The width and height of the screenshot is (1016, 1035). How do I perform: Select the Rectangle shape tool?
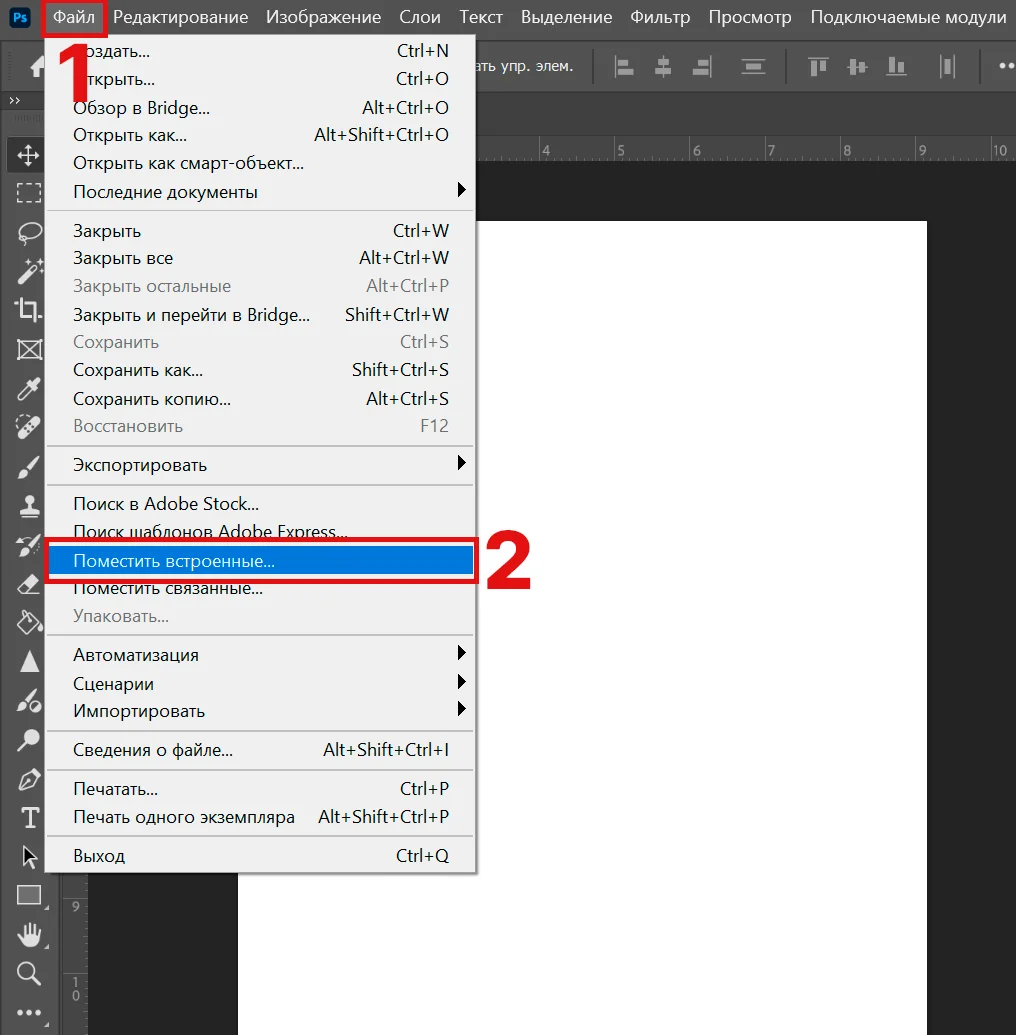(28, 896)
